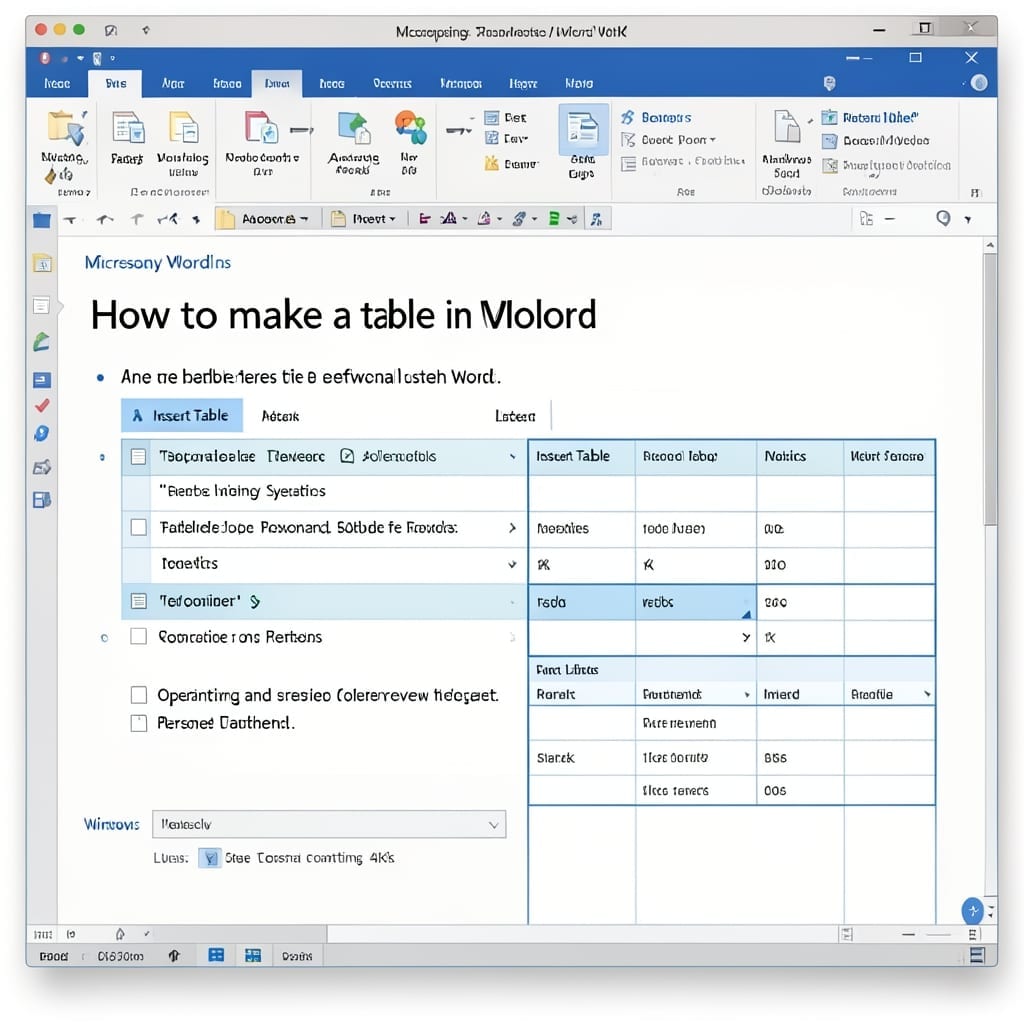1024x1024 pixels.
Task: Toggle the blue 'Stae Tosna comtting' checkbox
Action: (210, 857)
